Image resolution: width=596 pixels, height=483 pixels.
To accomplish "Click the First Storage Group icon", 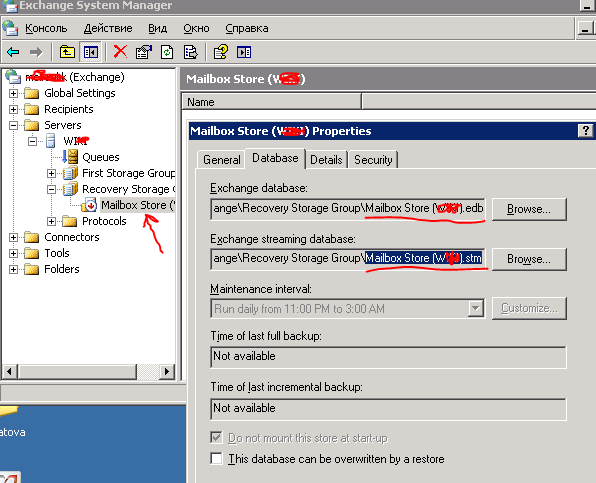I will point(70,173).
